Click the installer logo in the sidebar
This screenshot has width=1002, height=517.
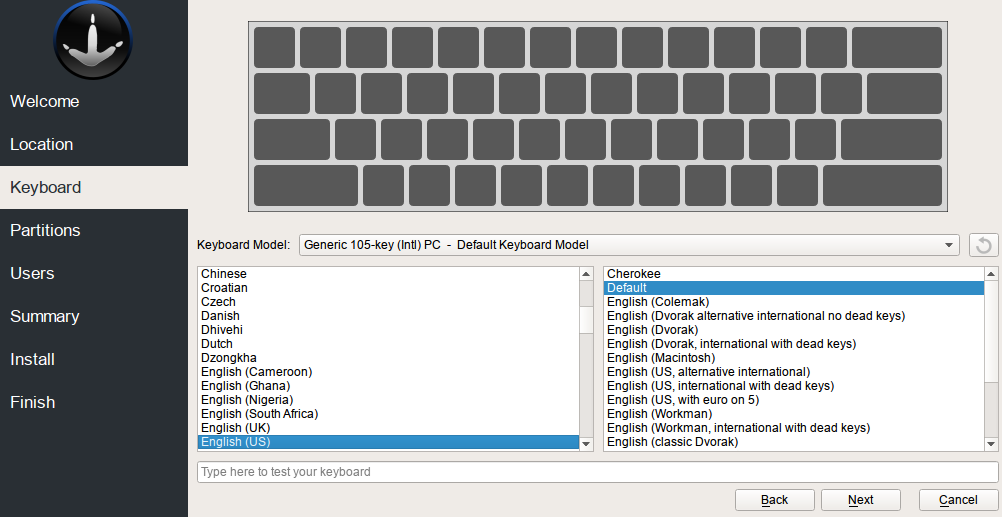tap(93, 40)
